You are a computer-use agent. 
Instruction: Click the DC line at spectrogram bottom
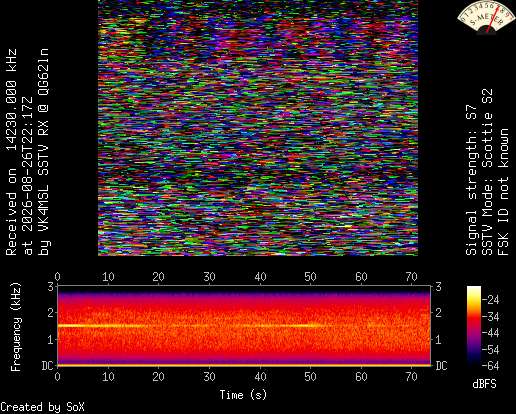tap(244, 365)
